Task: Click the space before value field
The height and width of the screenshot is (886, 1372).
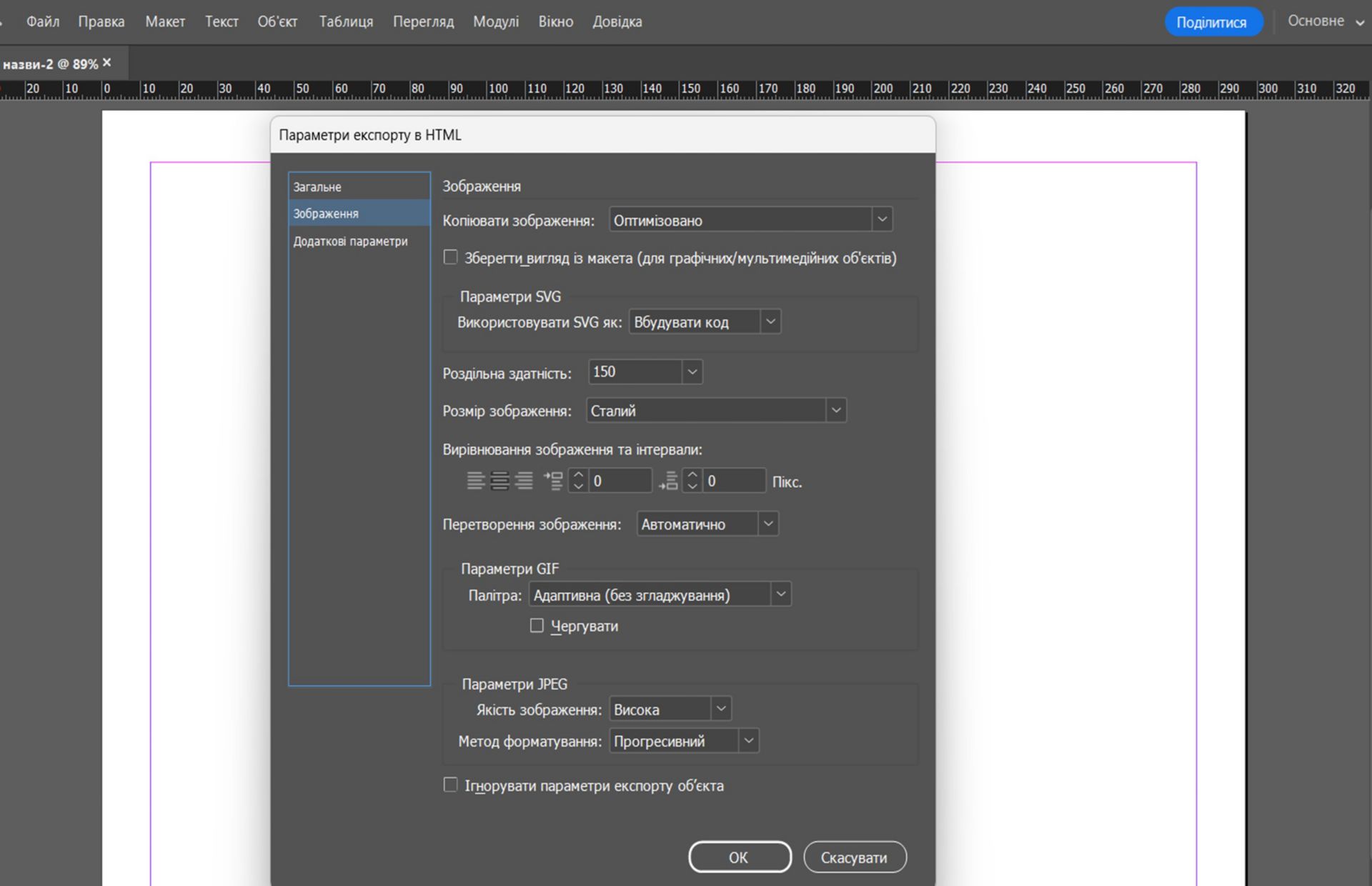Action: coord(620,481)
